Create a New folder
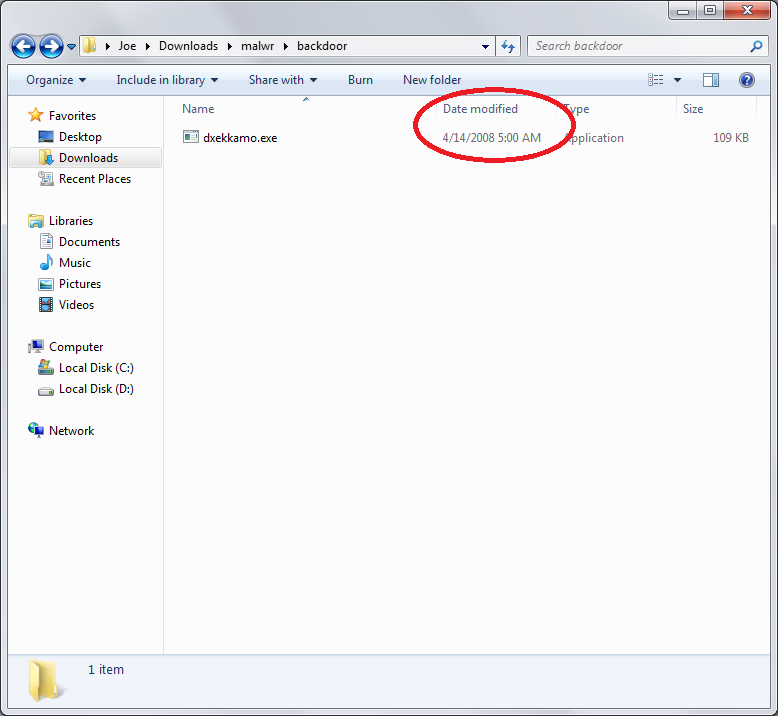Screen dimensions: 778x716 [432, 80]
